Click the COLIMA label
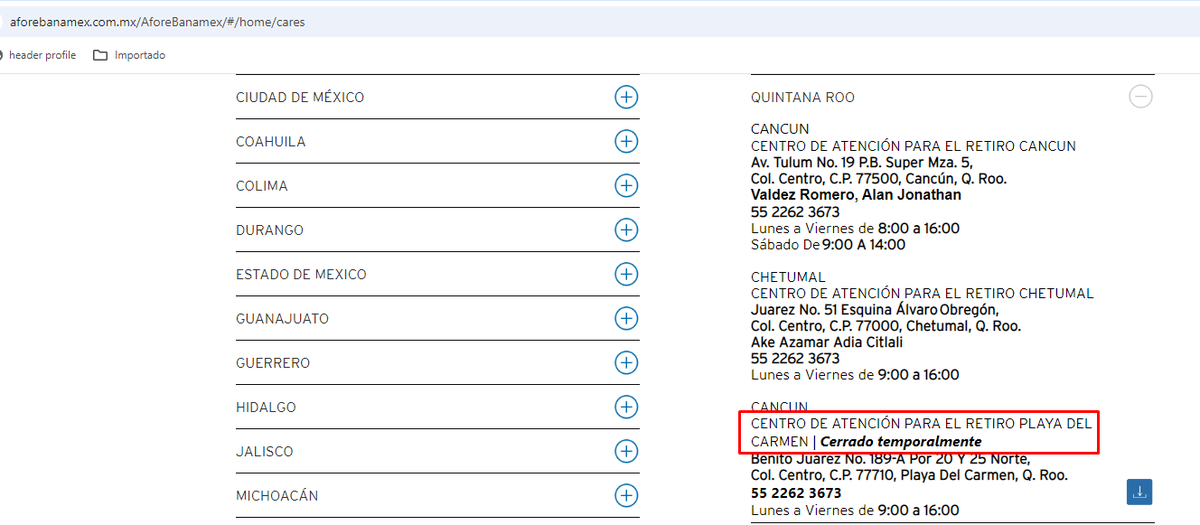 (x=262, y=186)
